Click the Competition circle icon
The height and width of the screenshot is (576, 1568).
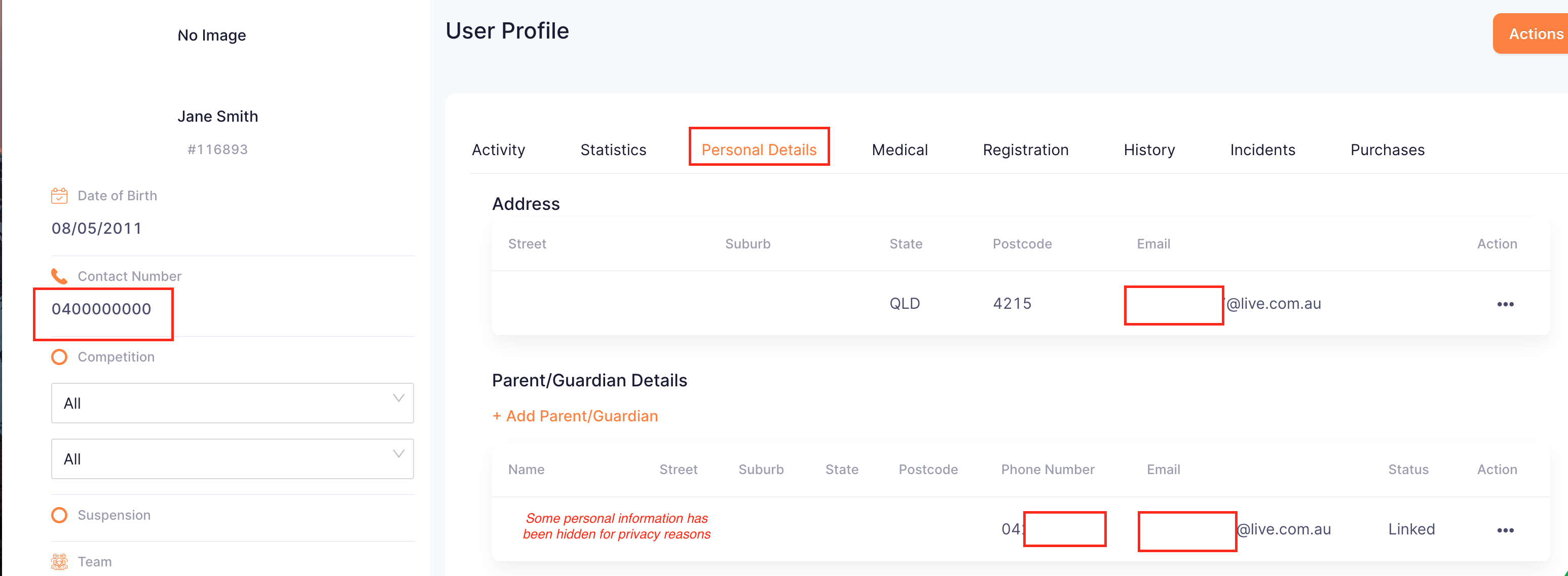click(x=59, y=357)
